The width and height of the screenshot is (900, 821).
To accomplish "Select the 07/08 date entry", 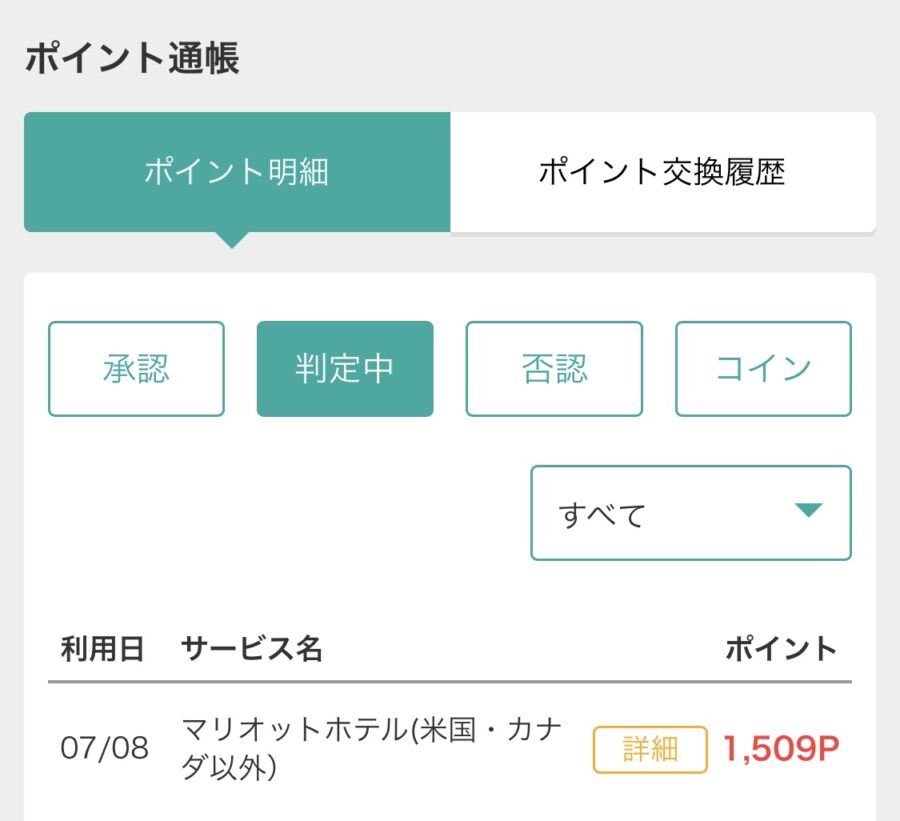I will pos(104,748).
